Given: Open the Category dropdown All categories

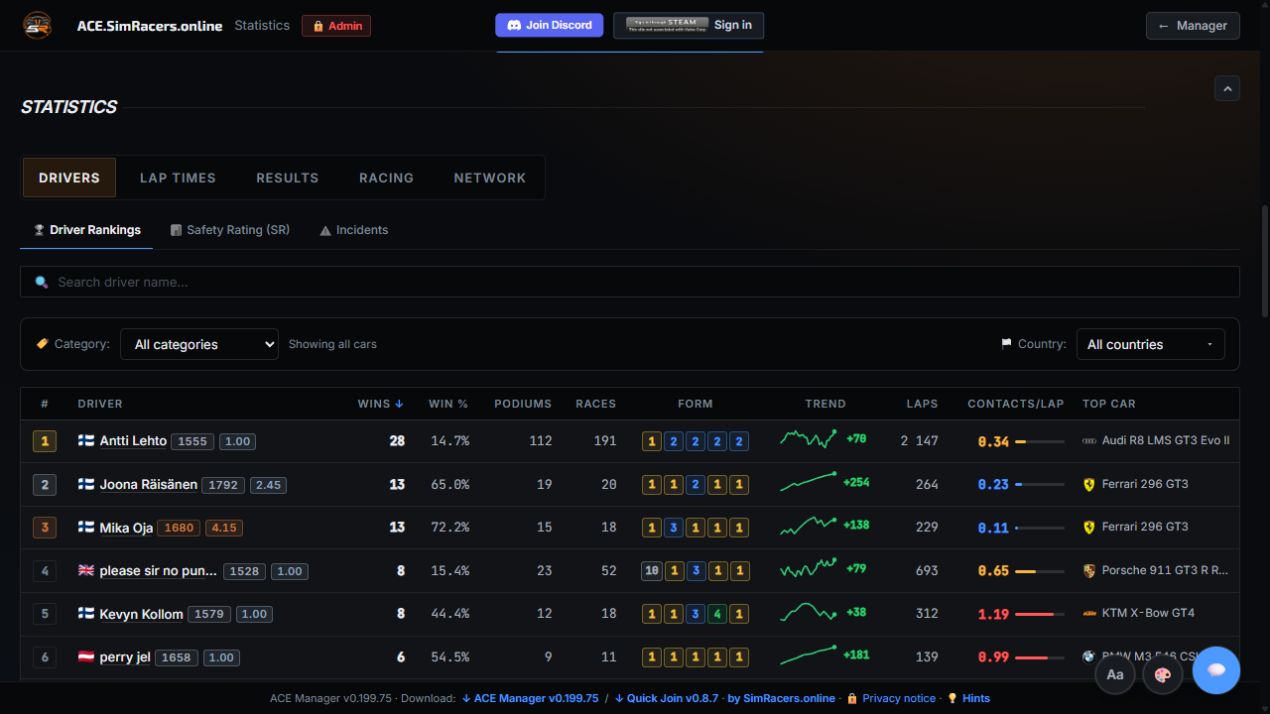Looking at the screenshot, I should tap(199, 344).
